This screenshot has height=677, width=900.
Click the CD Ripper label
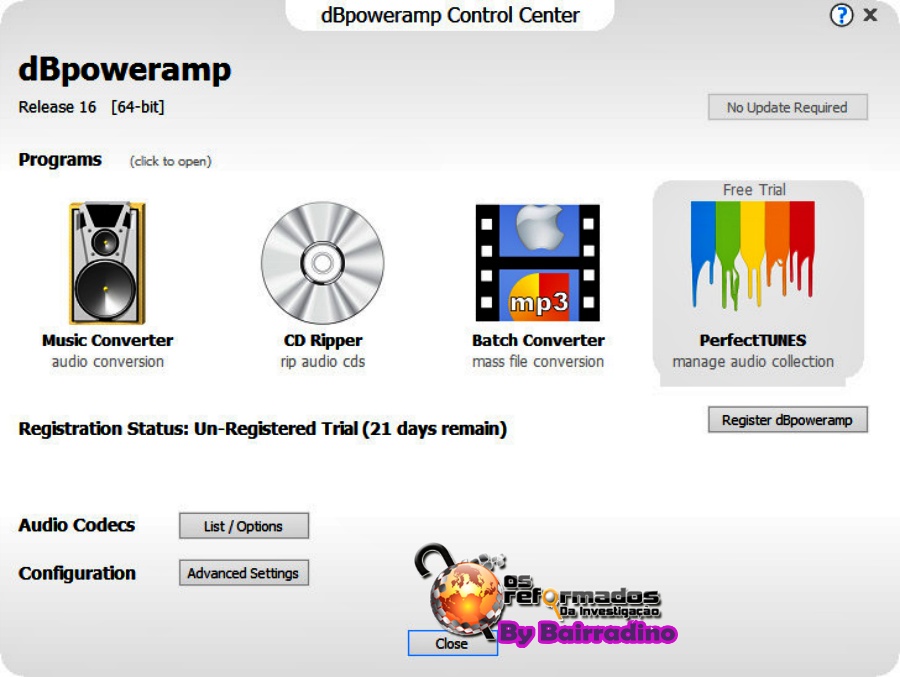323,341
